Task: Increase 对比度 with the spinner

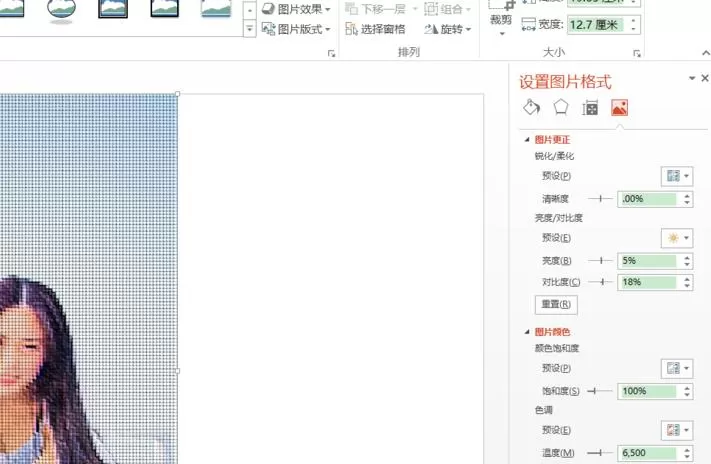Action: (687, 279)
